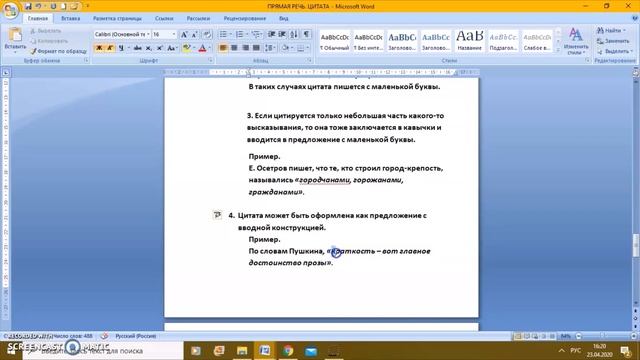
Task: Align text right
Action: [x=245, y=48]
